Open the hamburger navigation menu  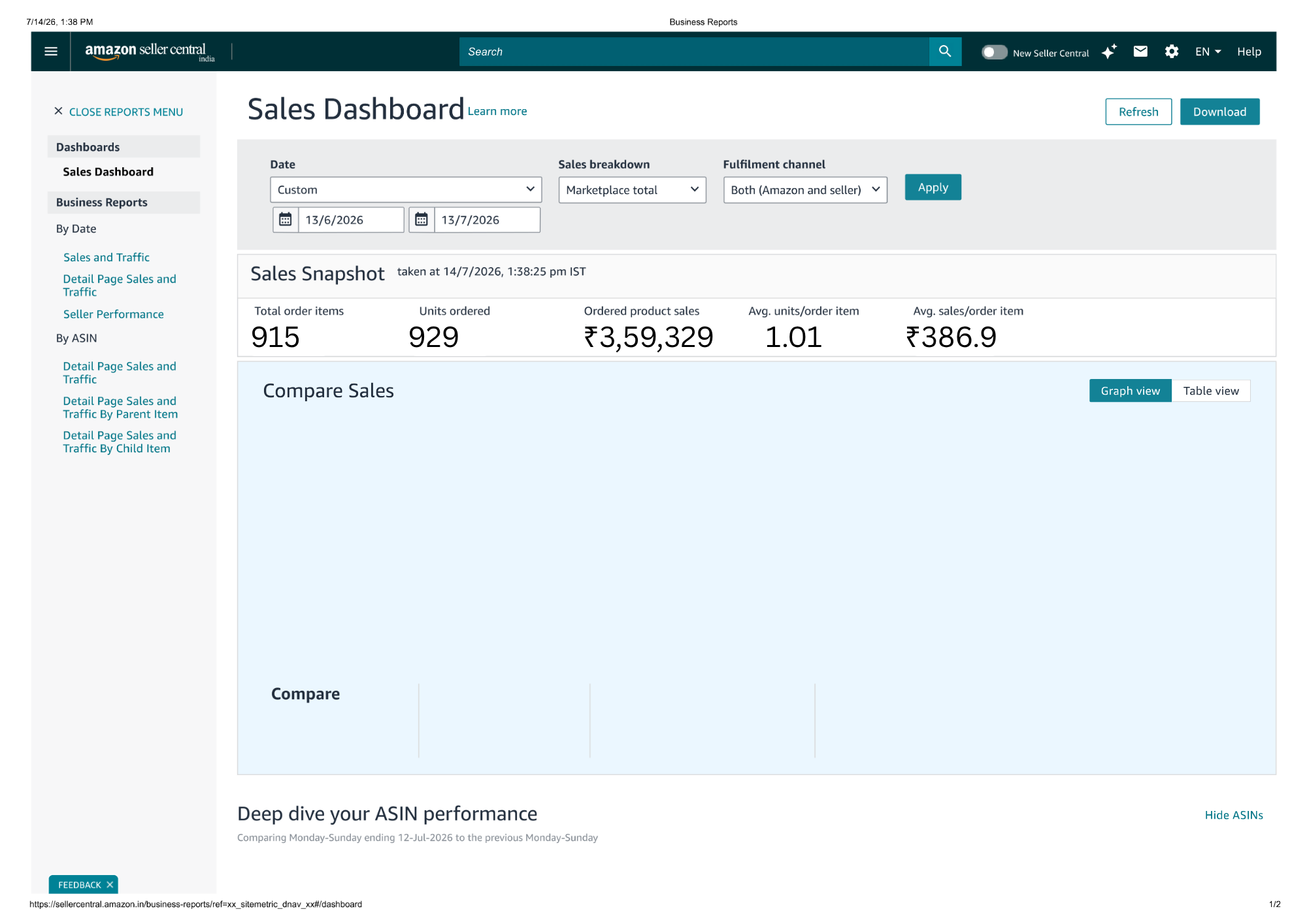pos(51,52)
